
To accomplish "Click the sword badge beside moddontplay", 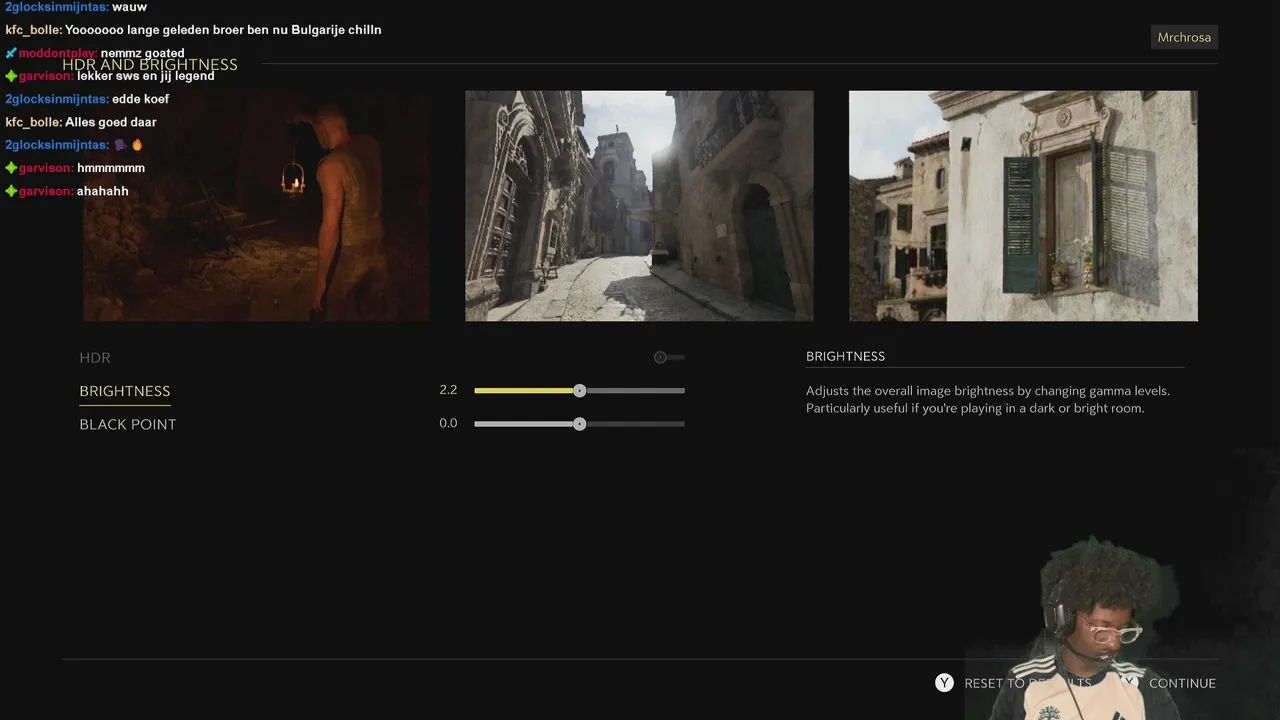I will [x=11, y=53].
